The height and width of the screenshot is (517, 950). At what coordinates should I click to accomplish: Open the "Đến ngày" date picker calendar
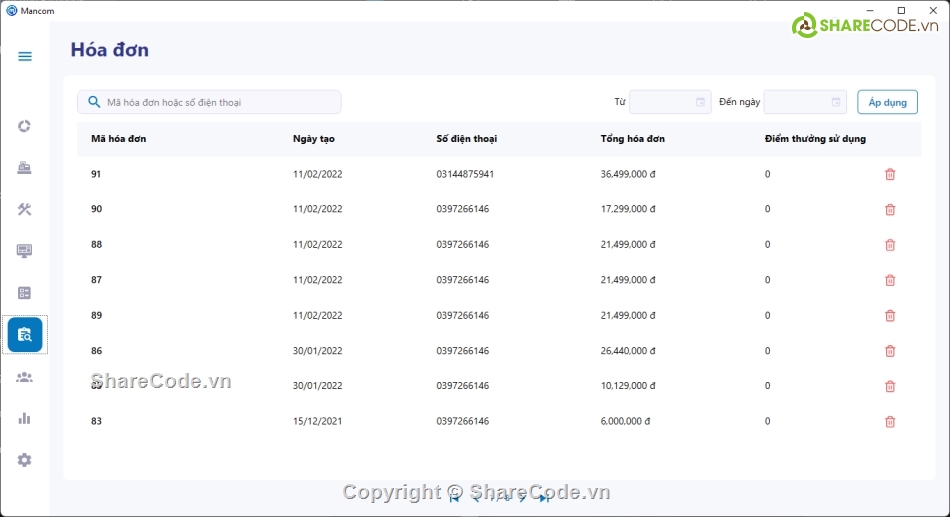(836, 102)
